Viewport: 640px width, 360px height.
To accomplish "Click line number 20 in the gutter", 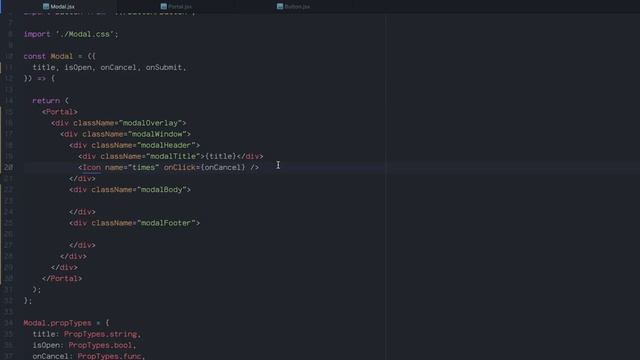I will 8,167.
